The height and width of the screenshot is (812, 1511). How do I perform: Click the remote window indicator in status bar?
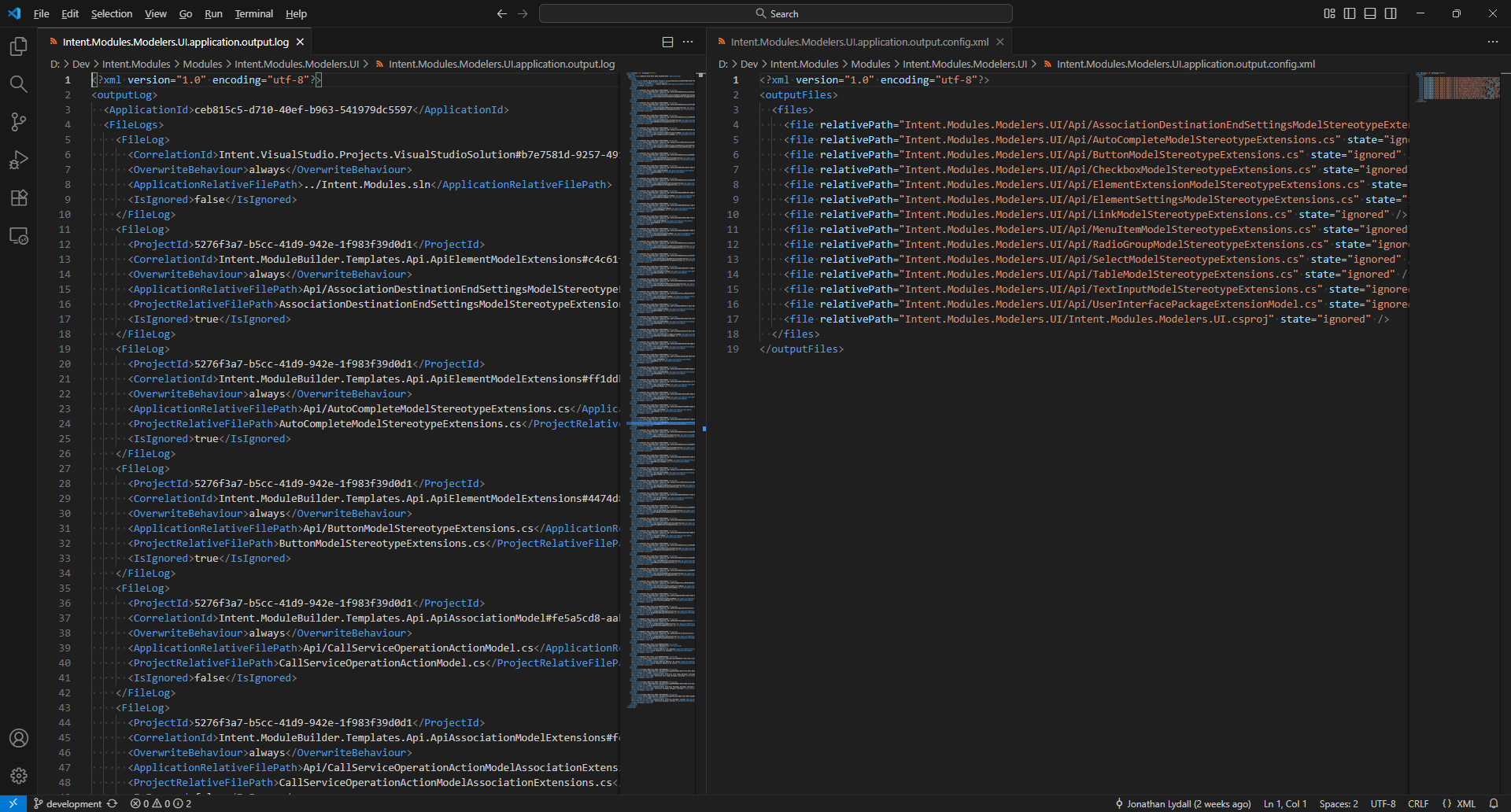click(13, 803)
